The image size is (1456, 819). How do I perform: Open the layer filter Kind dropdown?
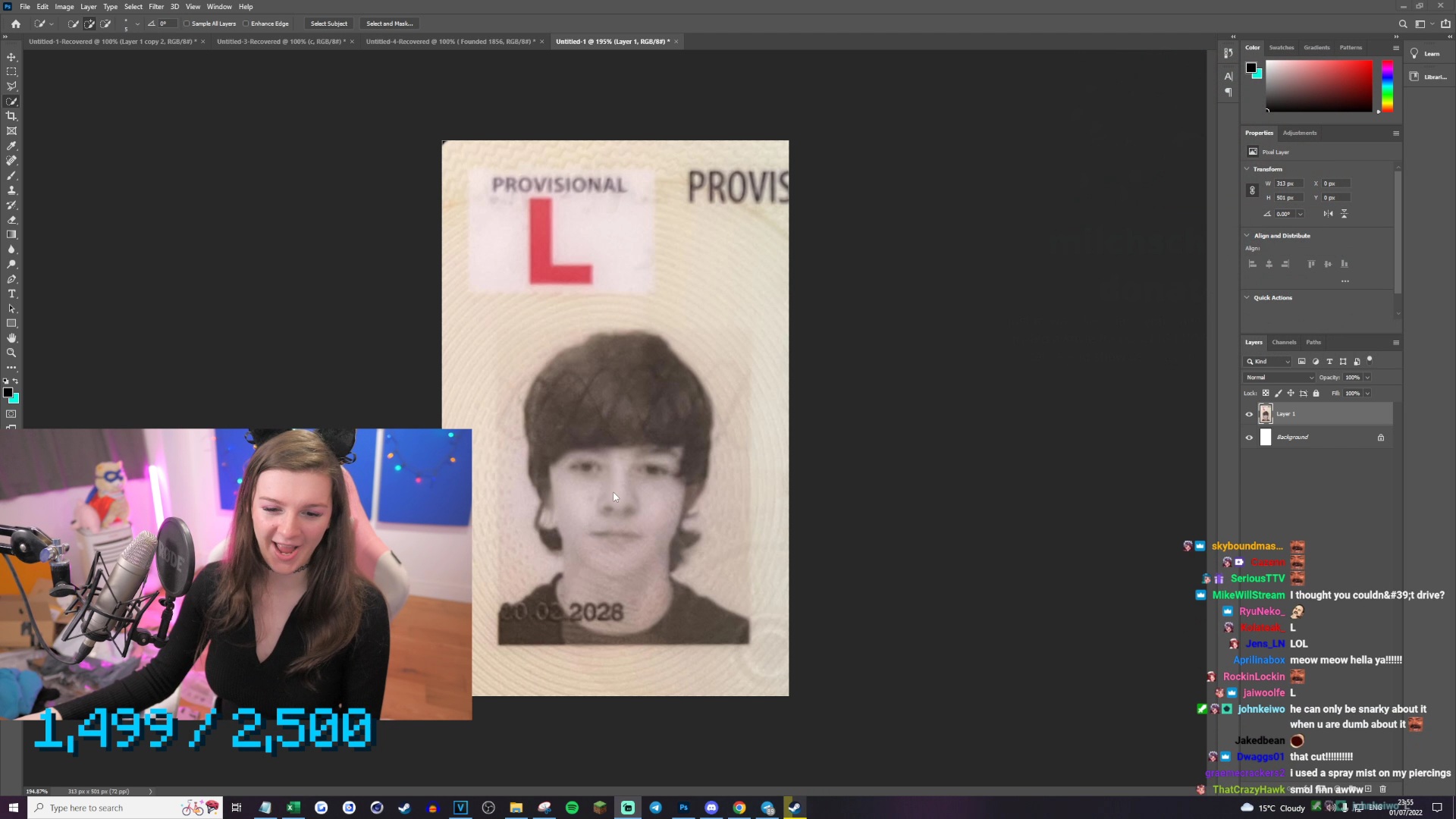click(1267, 361)
